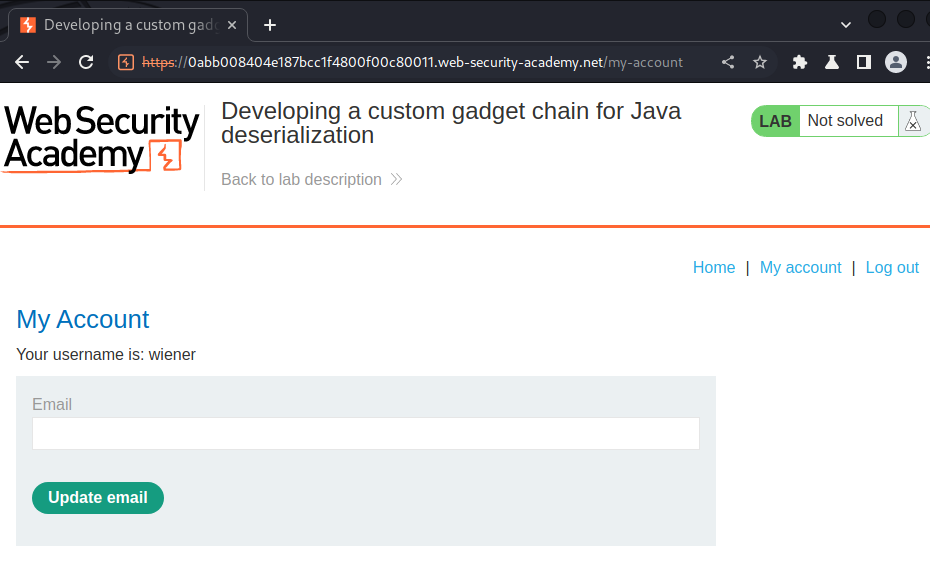Reload the current page

click(x=87, y=62)
